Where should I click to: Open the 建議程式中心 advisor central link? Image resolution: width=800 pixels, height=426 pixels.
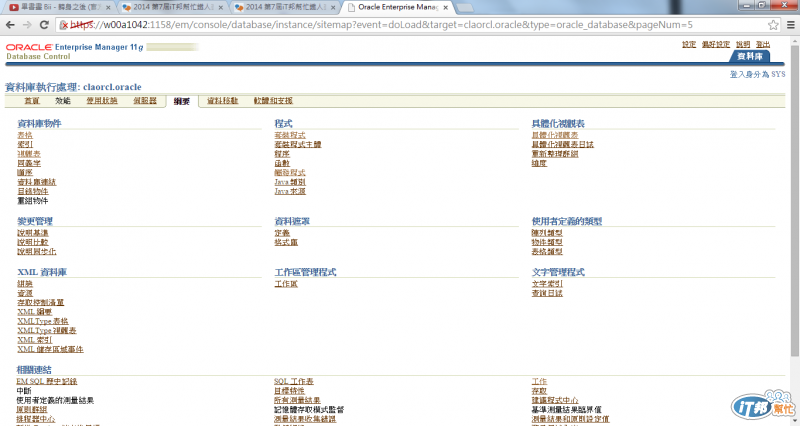pos(555,400)
